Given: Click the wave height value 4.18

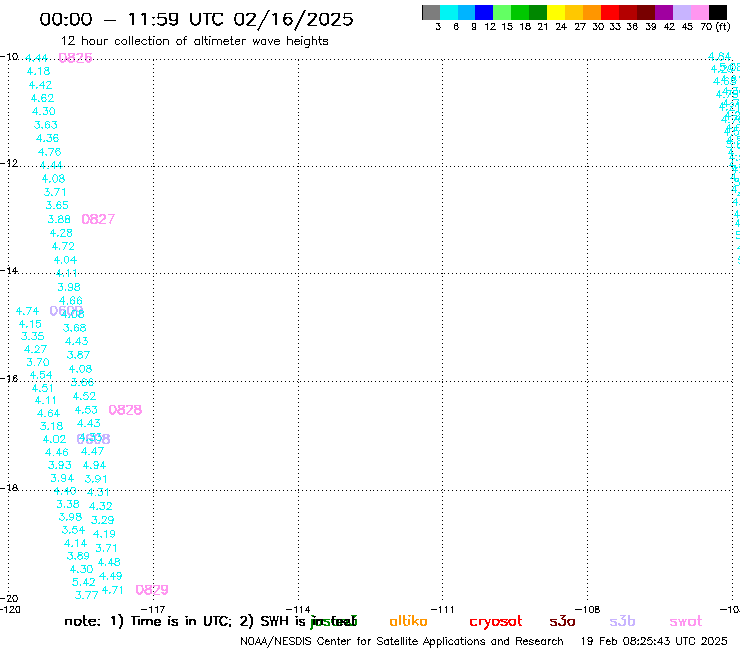Looking at the screenshot, I should pyautogui.click(x=38, y=71).
